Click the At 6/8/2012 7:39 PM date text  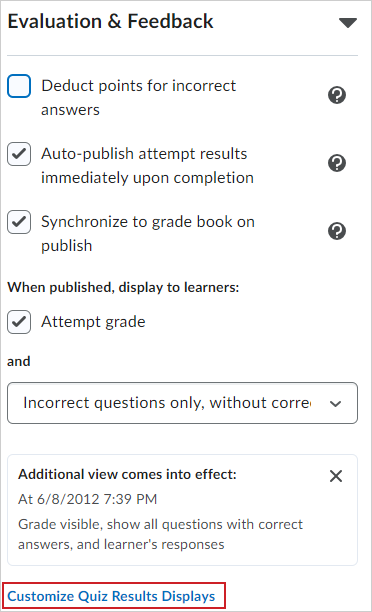tap(87, 499)
